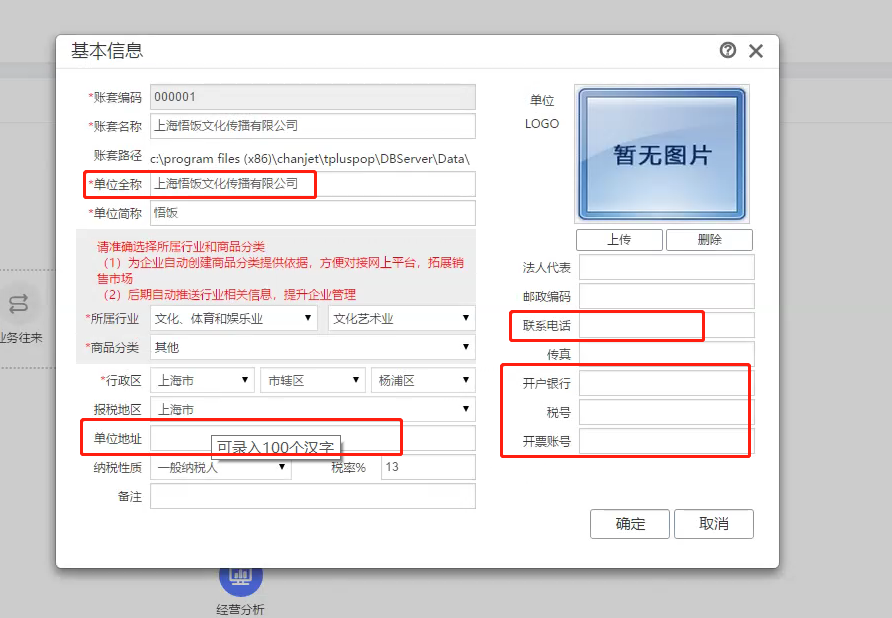Open the 行政区 上海市 province dropdown
The height and width of the screenshot is (618, 892).
click(202, 380)
